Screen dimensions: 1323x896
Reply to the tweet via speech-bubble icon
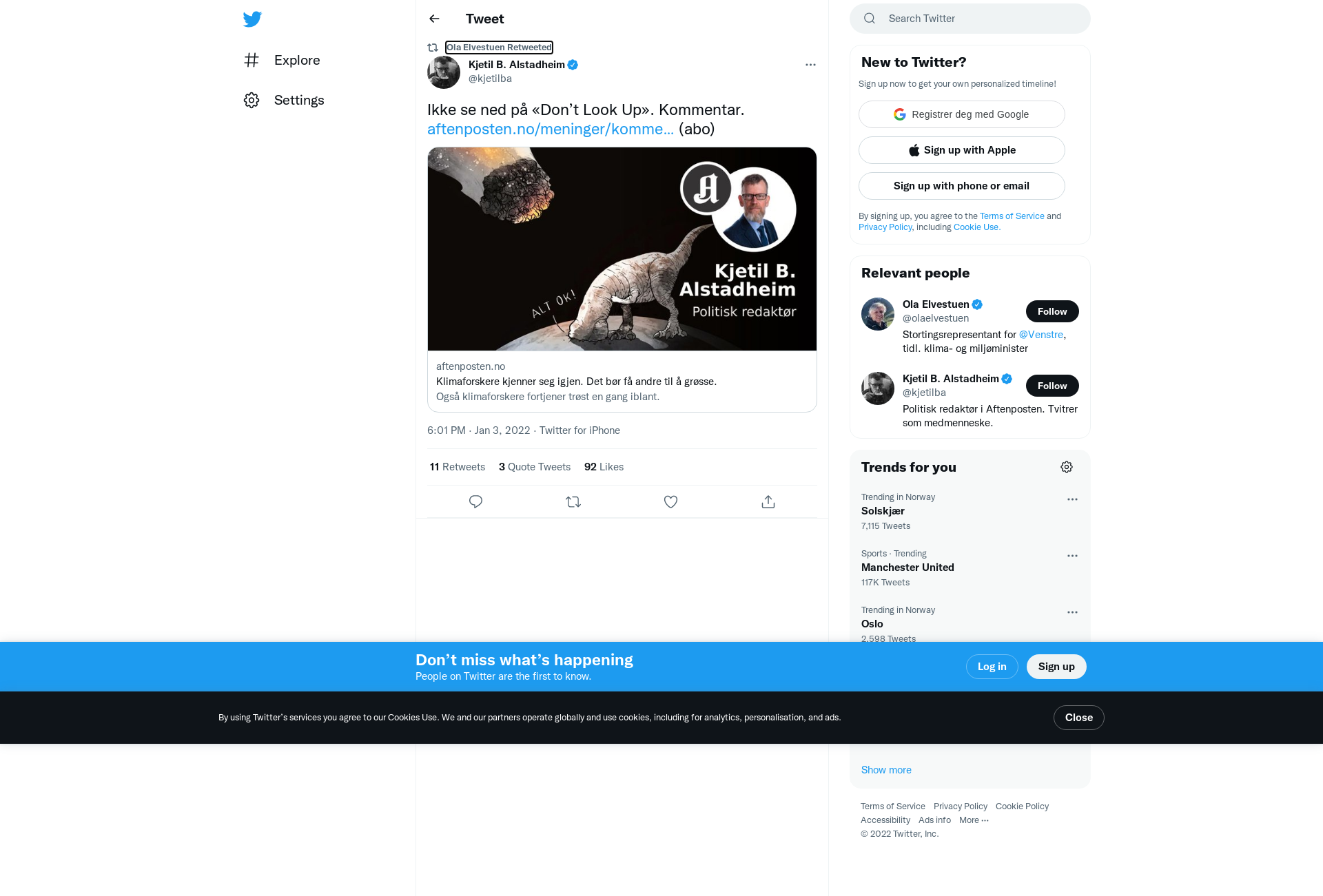pyautogui.click(x=475, y=502)
